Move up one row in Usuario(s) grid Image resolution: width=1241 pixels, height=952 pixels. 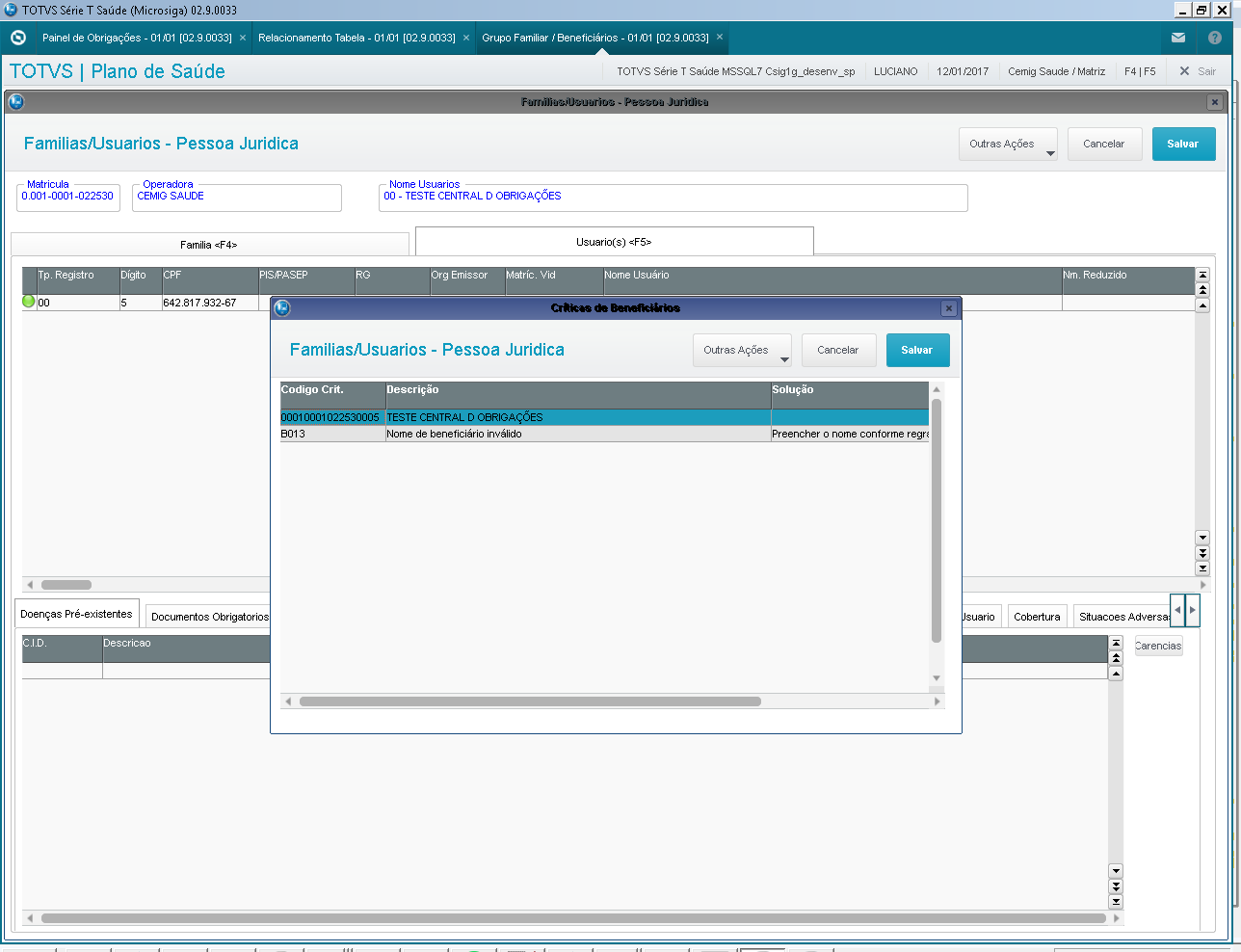pyautogui.click(x=1202, y=305)
